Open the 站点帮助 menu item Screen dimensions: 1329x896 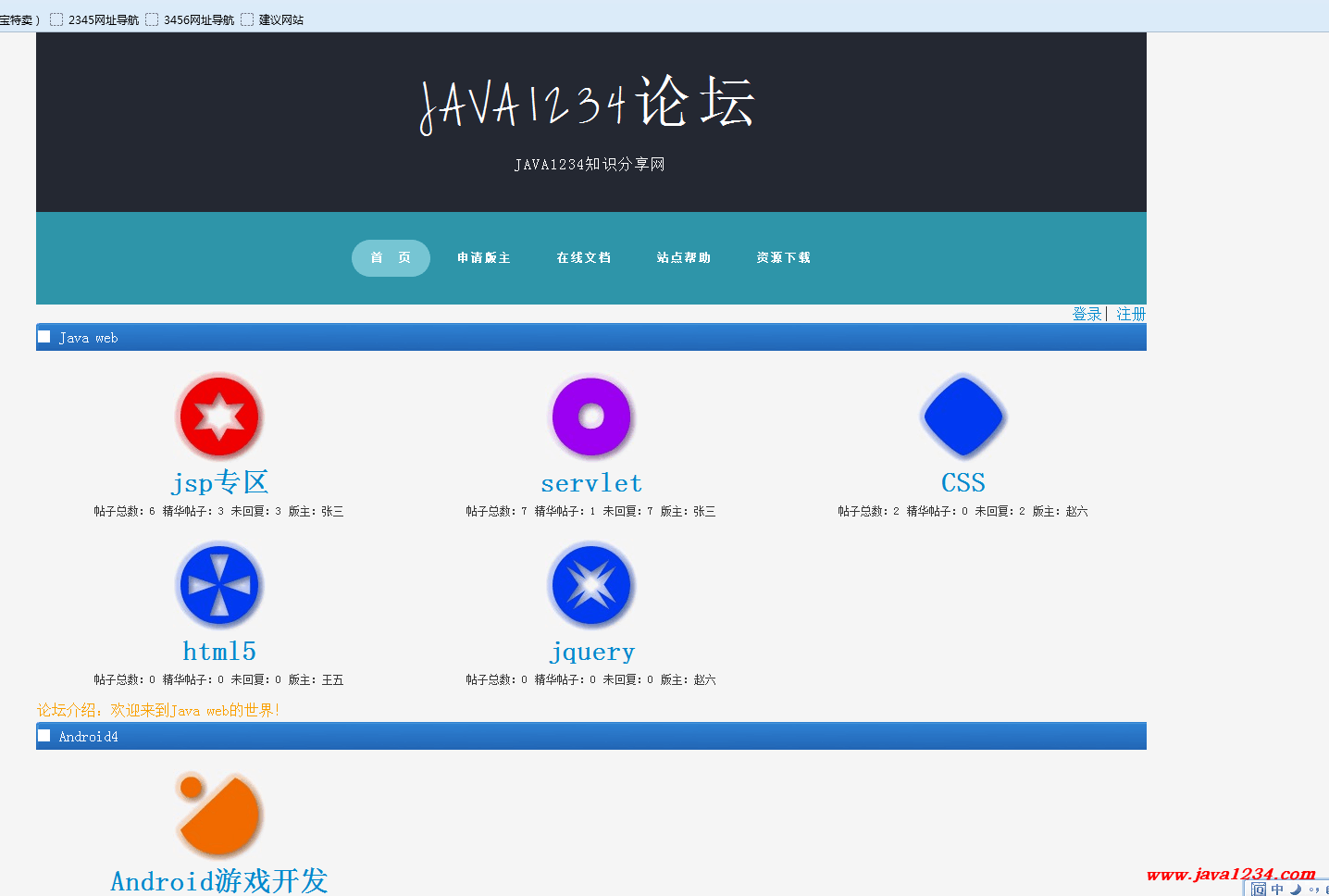point(684,258)
